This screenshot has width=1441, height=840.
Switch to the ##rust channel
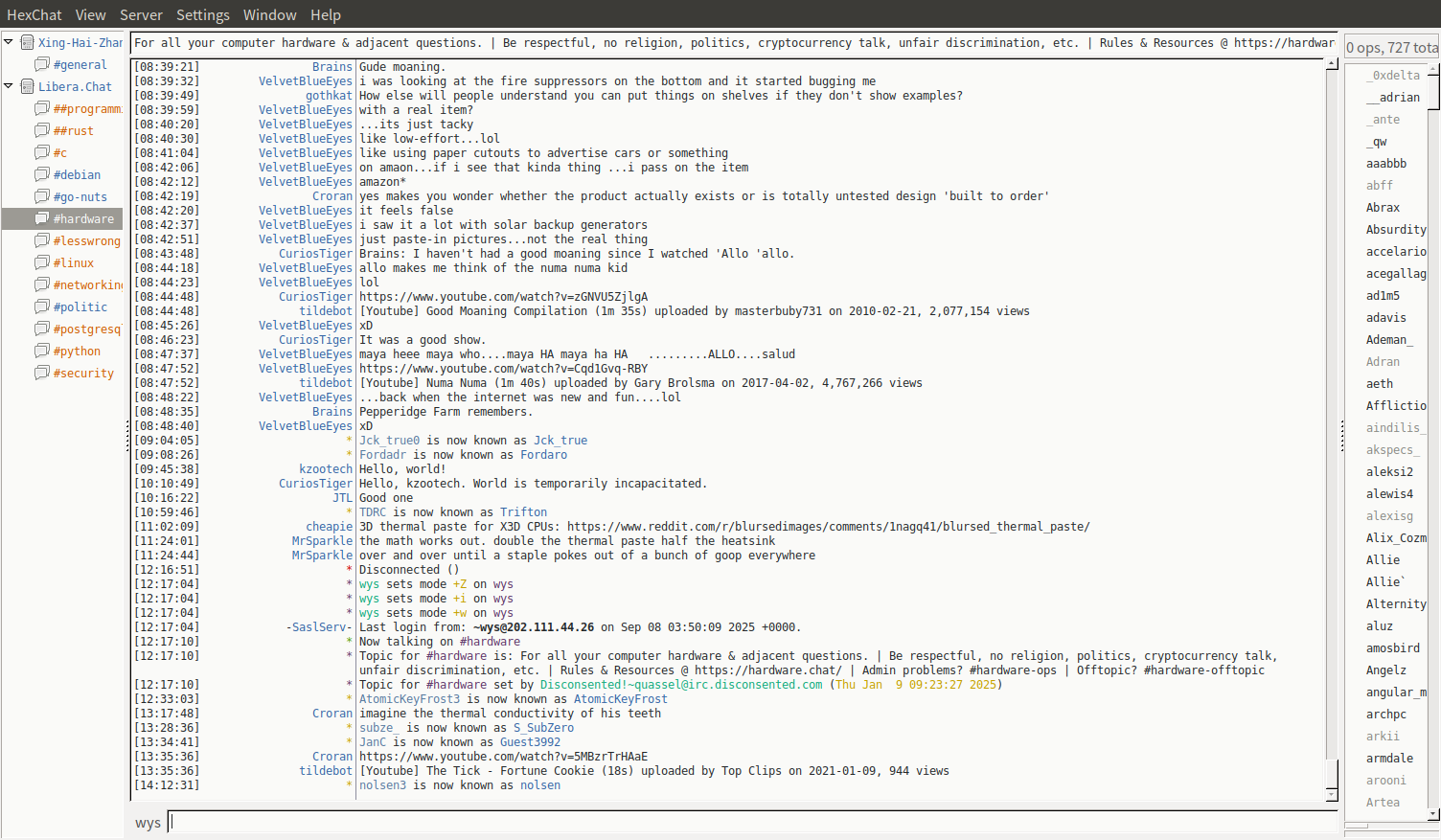point(74,130)
